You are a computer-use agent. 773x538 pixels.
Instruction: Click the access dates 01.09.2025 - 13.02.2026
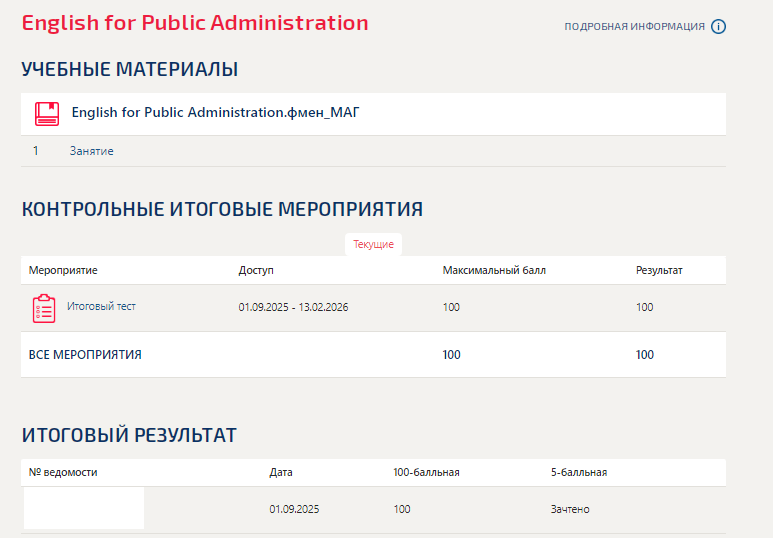(x=293, y=307)
